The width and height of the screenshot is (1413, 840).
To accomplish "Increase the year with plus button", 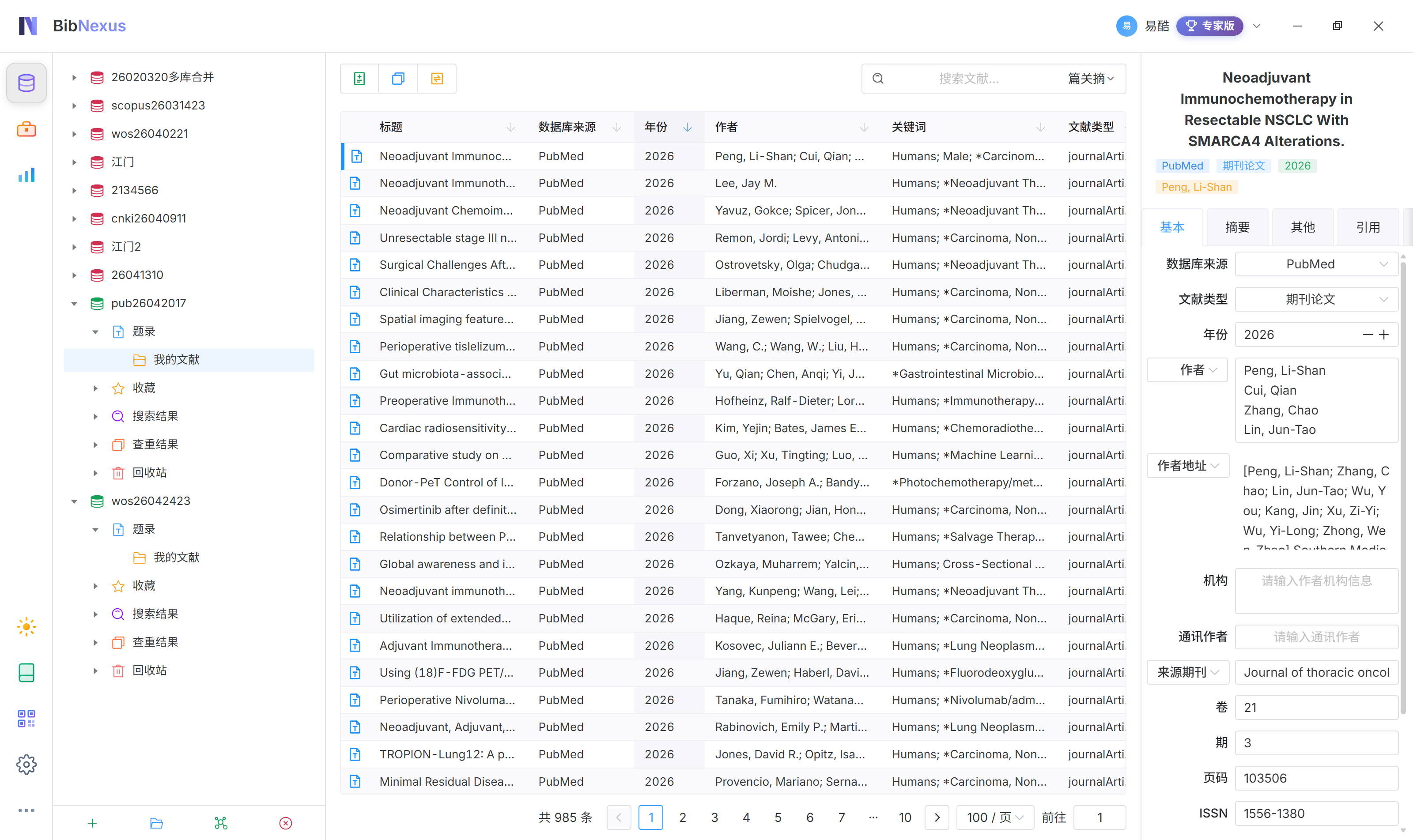I will pos(1384,335).
